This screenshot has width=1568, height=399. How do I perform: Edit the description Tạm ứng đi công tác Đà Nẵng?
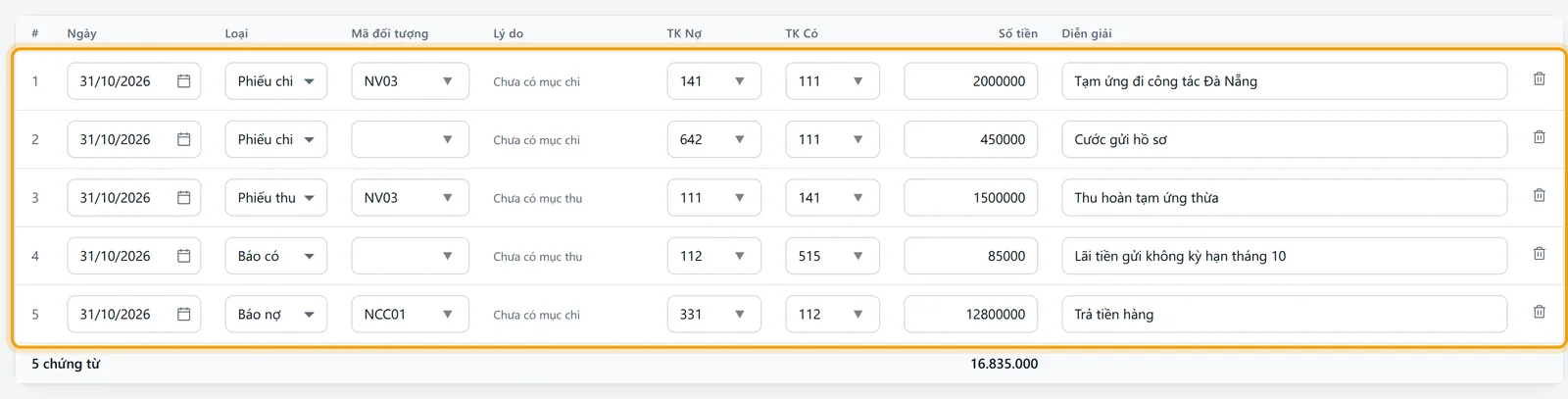tap(1284, 81)
